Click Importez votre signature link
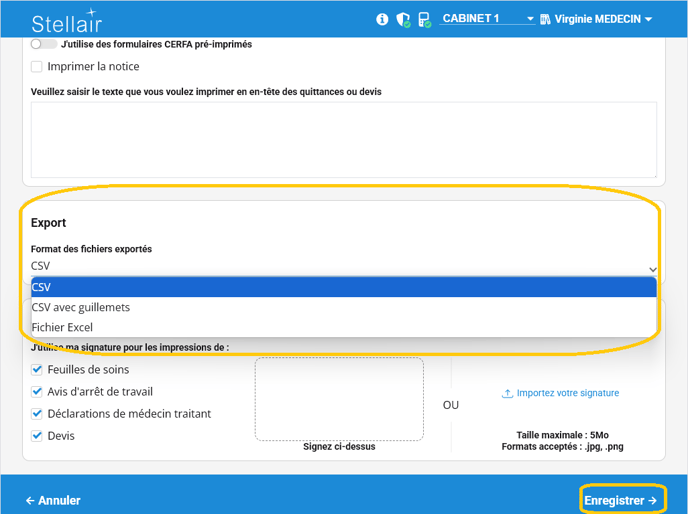Viewport: 688px width, 514px height. click(x=567, y=393)
